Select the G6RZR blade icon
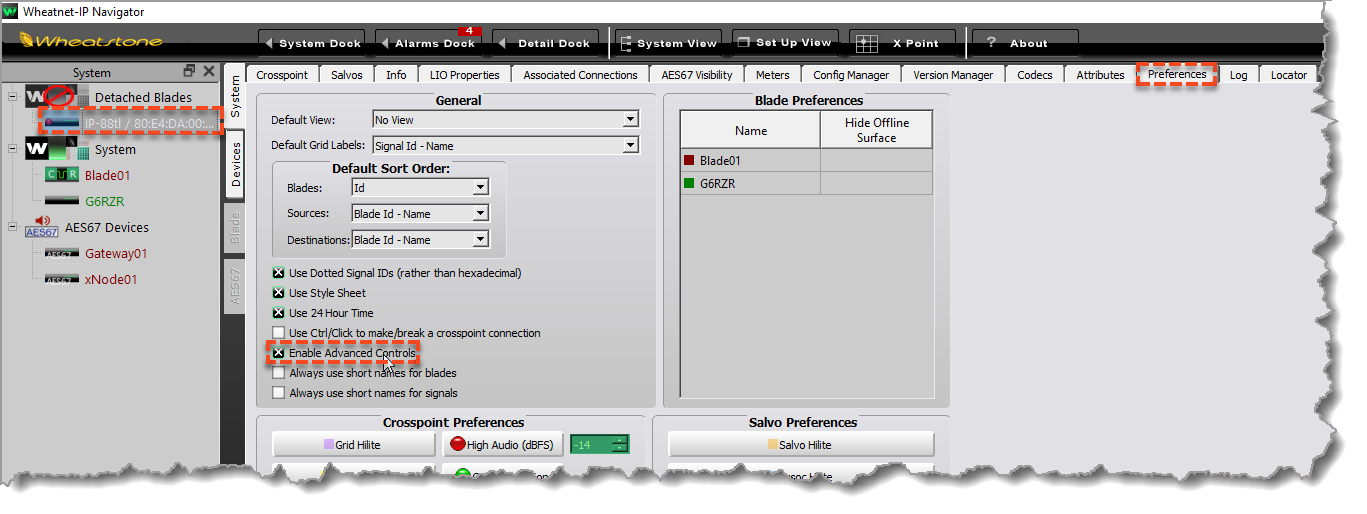The width and height of the screenshot is (1367, 514). coord(62,201)
